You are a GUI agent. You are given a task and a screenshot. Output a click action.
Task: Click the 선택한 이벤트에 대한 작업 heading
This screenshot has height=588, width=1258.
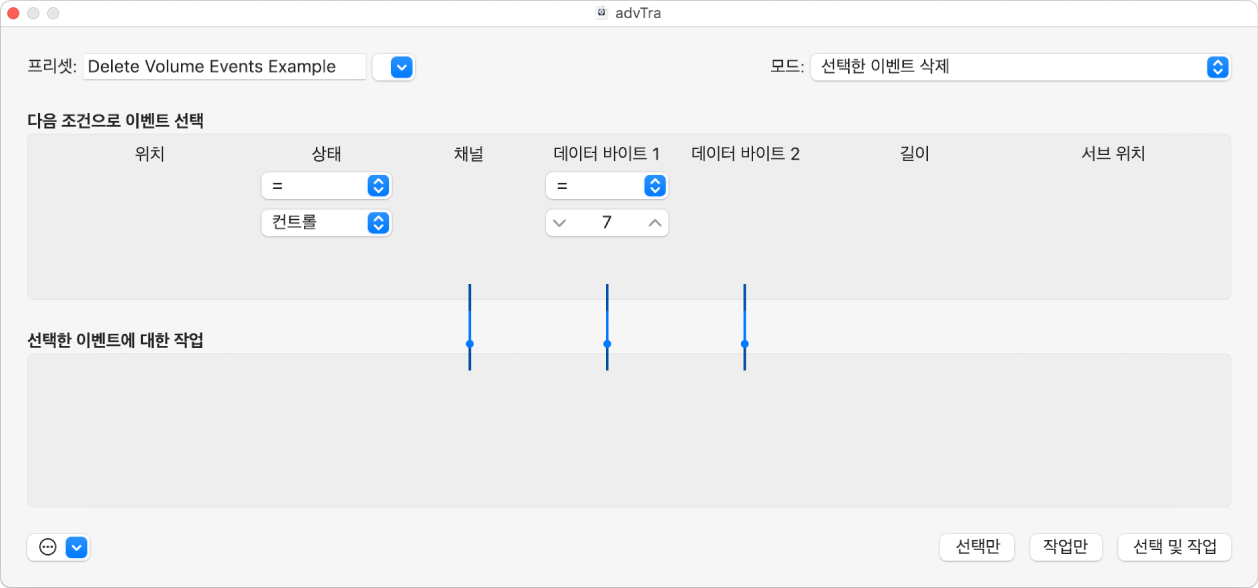click(115, 340)
